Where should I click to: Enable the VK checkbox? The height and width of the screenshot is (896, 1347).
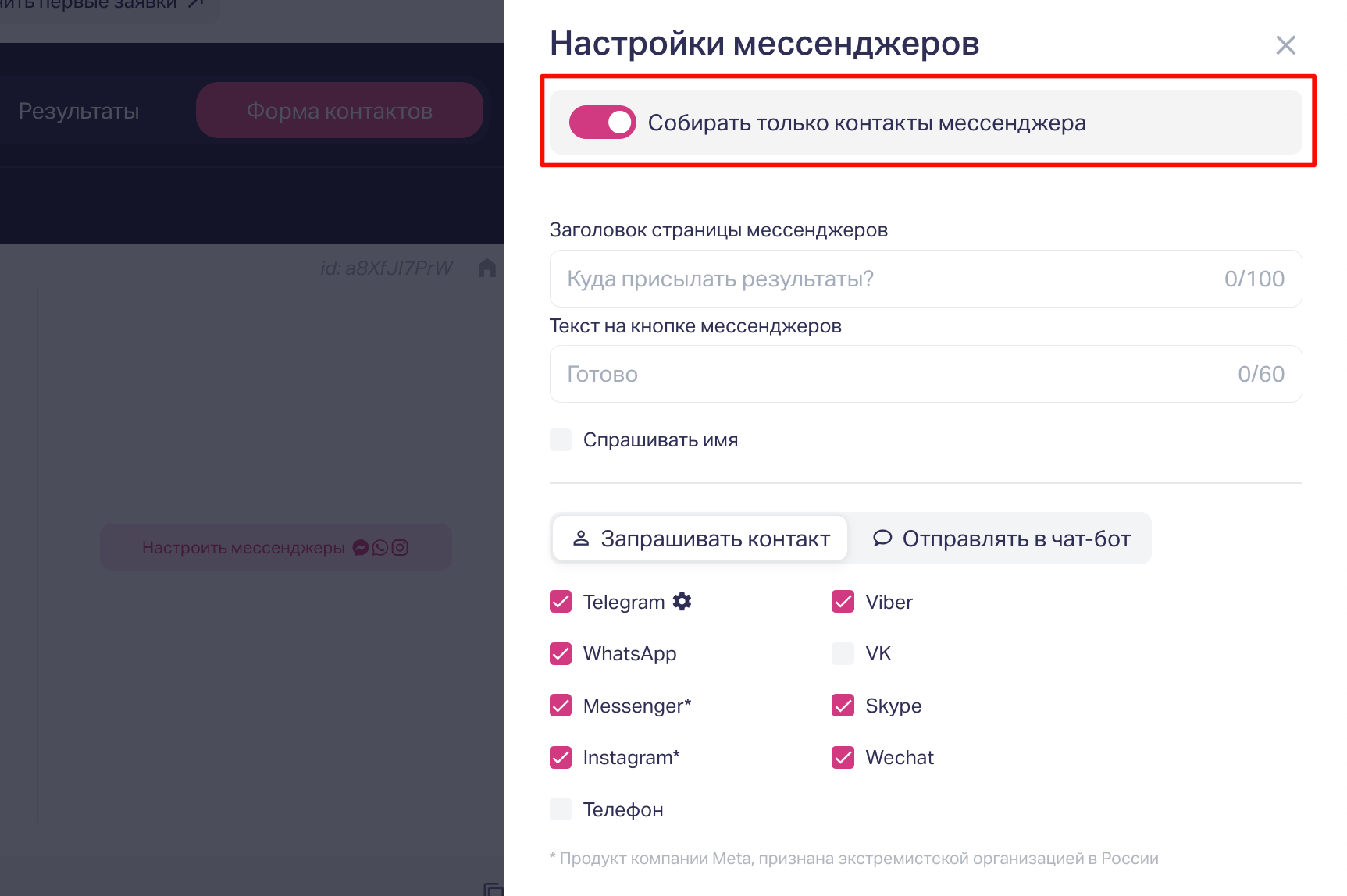[x=843, y=653]
